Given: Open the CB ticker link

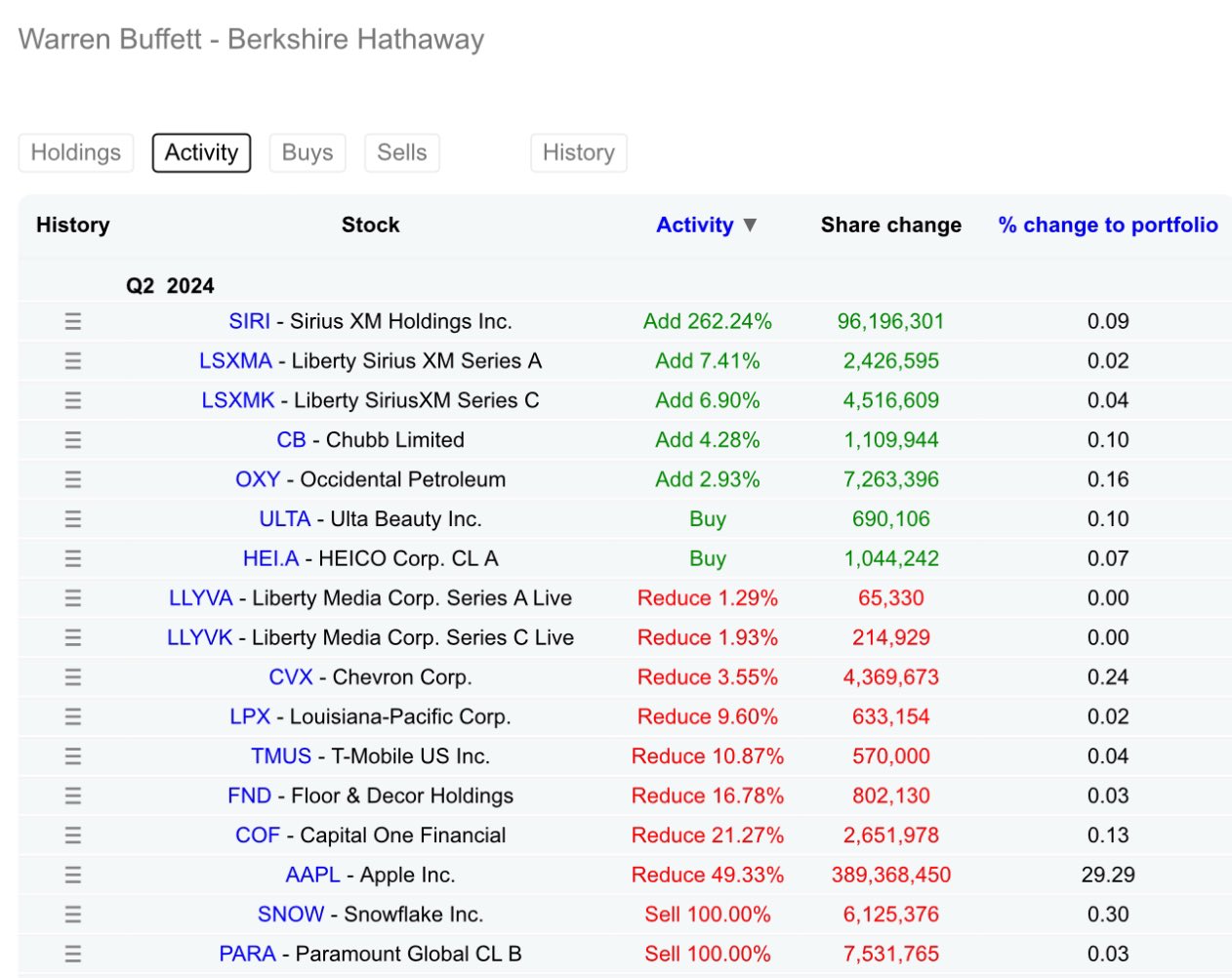Looking at the screenshot, I should (291, 440).
